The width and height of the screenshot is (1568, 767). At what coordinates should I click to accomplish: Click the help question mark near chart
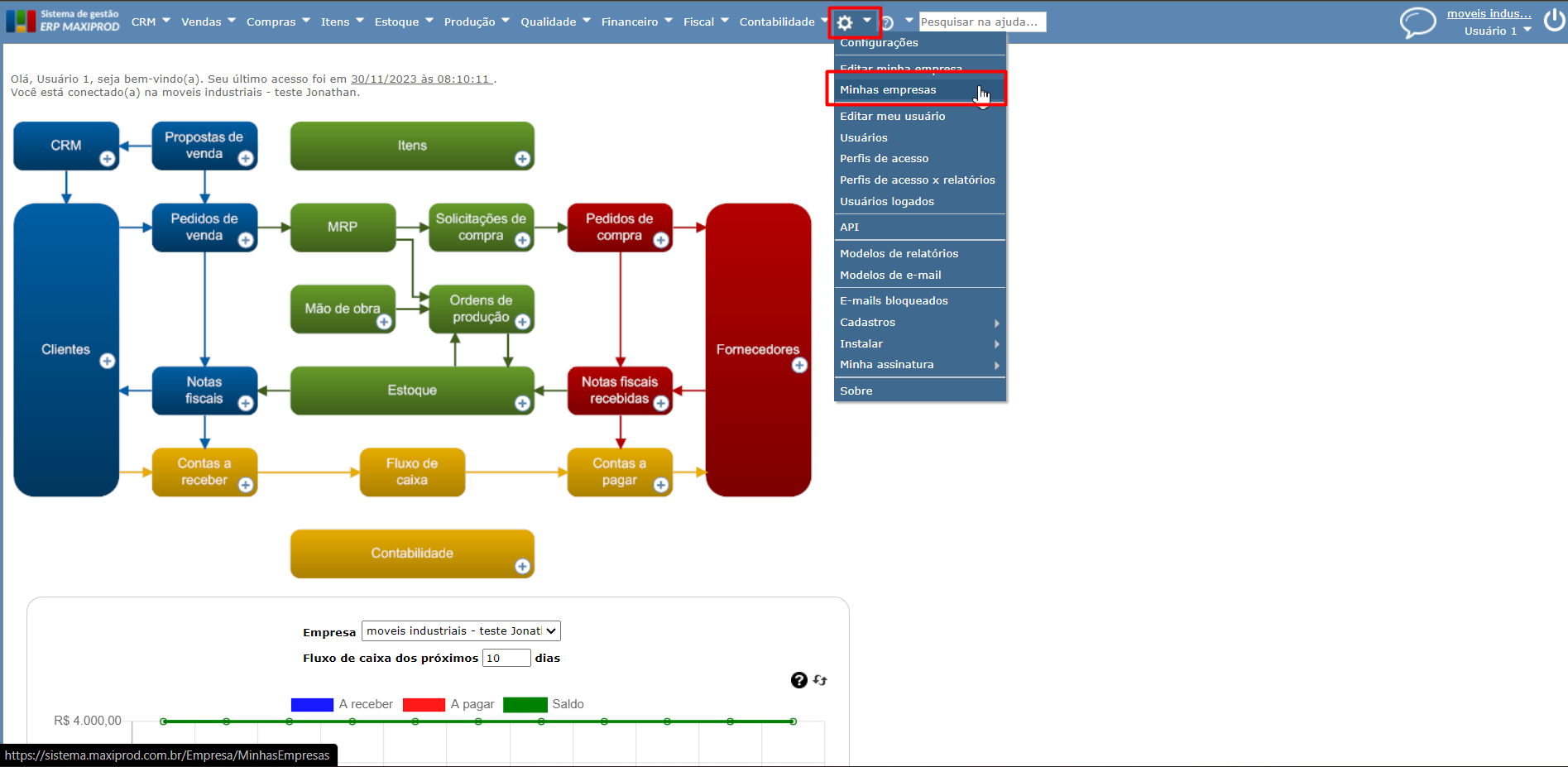click(x=798, y=680)
